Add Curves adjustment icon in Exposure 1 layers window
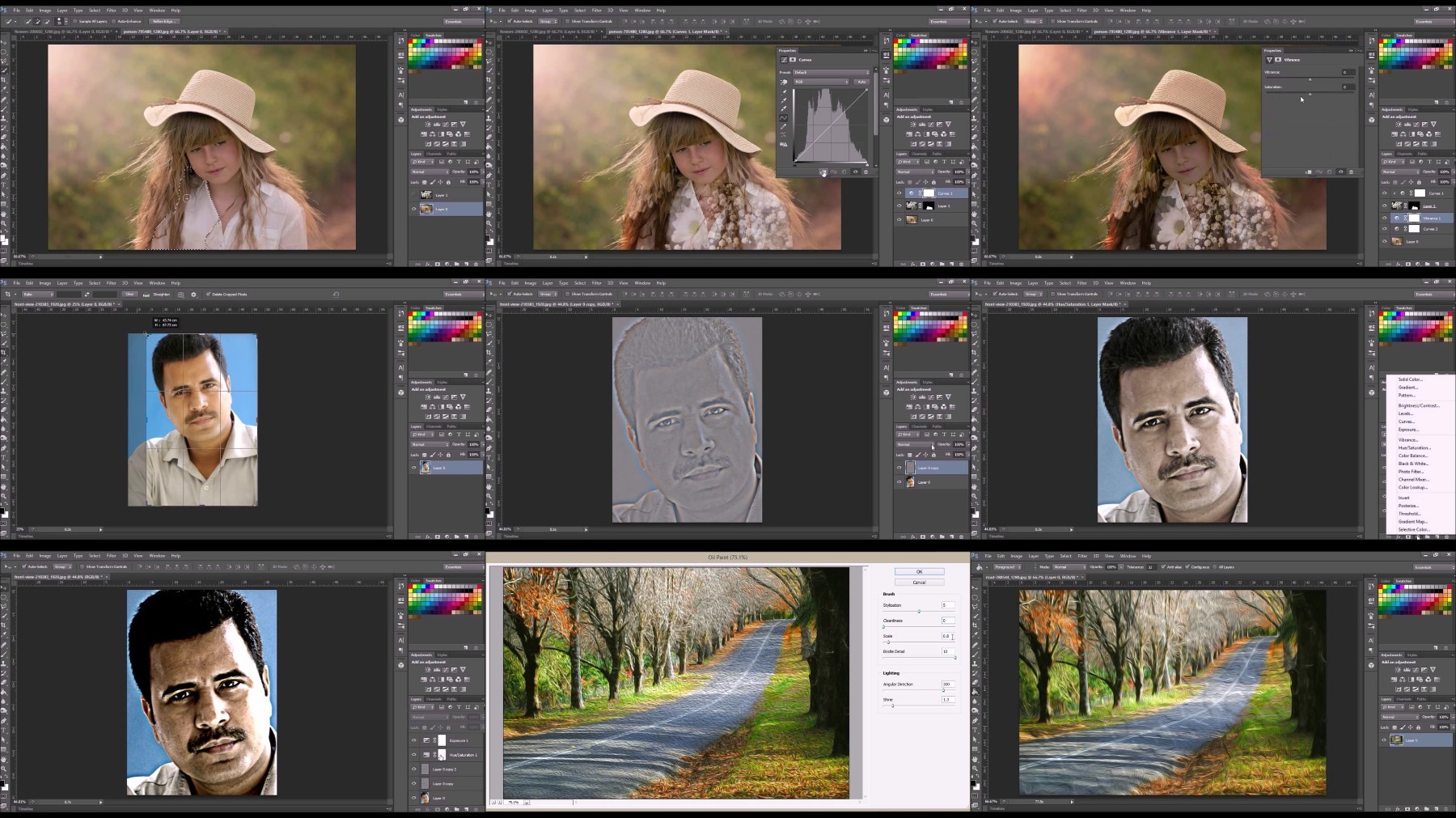This screenshot has height=818, width=1456. pyautogui.click(x=445, y=670)
